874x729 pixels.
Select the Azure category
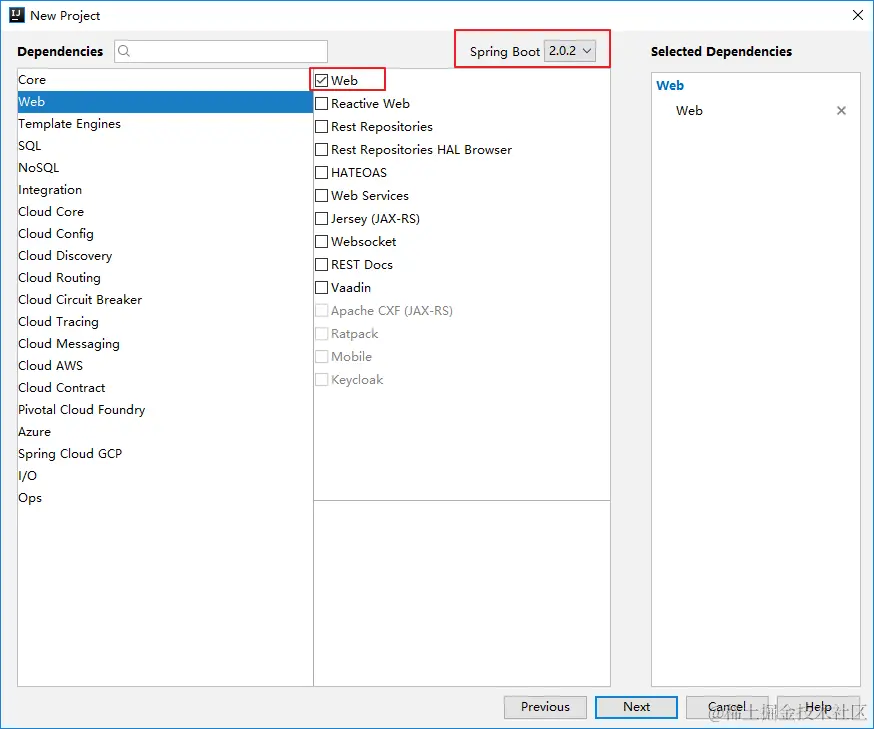(165, 432)
